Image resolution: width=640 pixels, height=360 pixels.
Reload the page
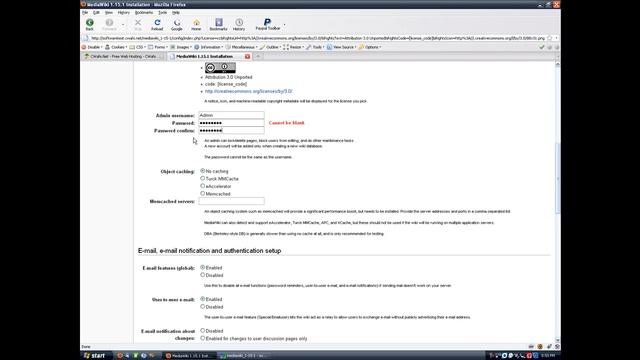(157, 24)
